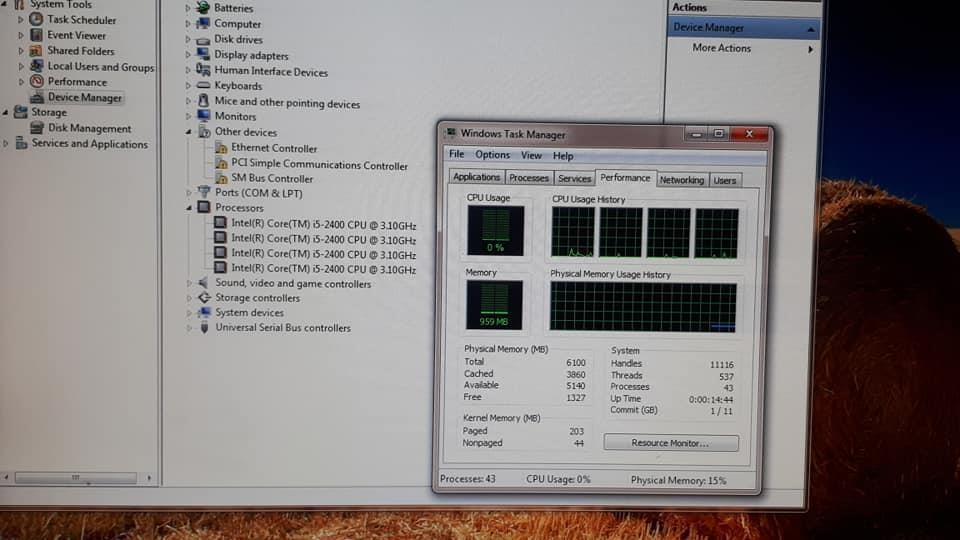Click the System devices icon

(204, 312)
